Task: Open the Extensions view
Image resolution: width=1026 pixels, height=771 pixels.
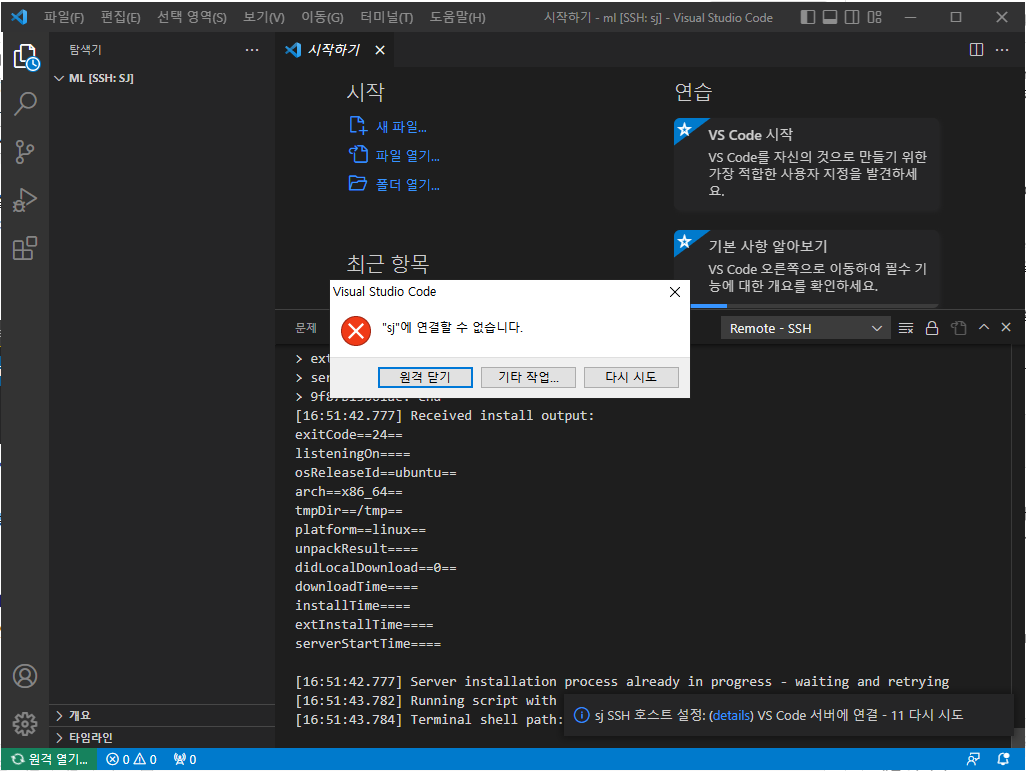Action: point(25,248)
